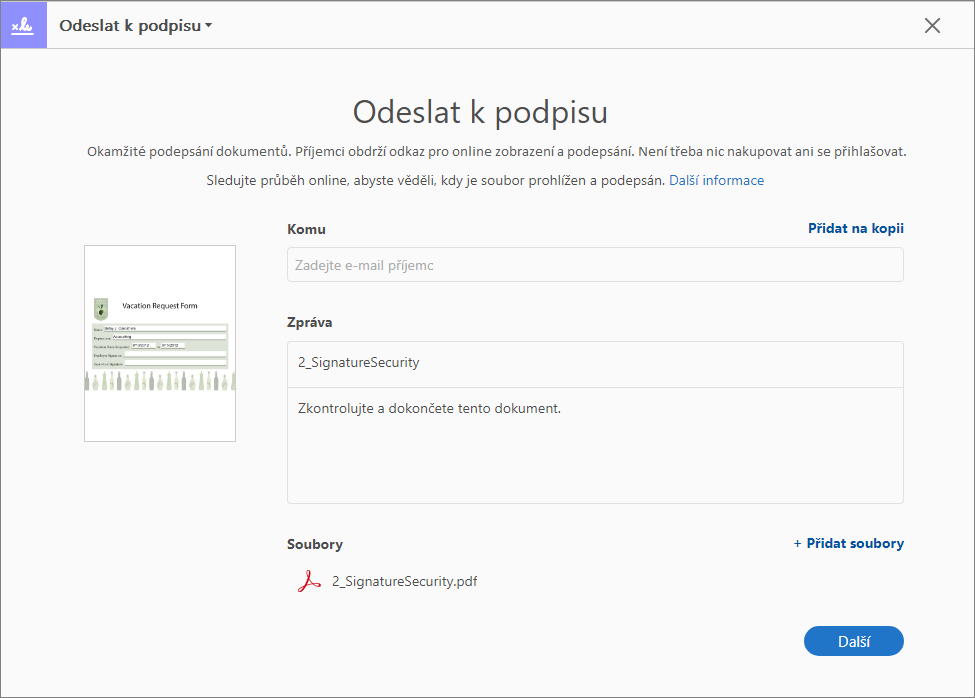The width and height of the screenshot is (975, 698).
Task: Click the 2_SignatureSecurity subject field
Action: click(595, 363)
